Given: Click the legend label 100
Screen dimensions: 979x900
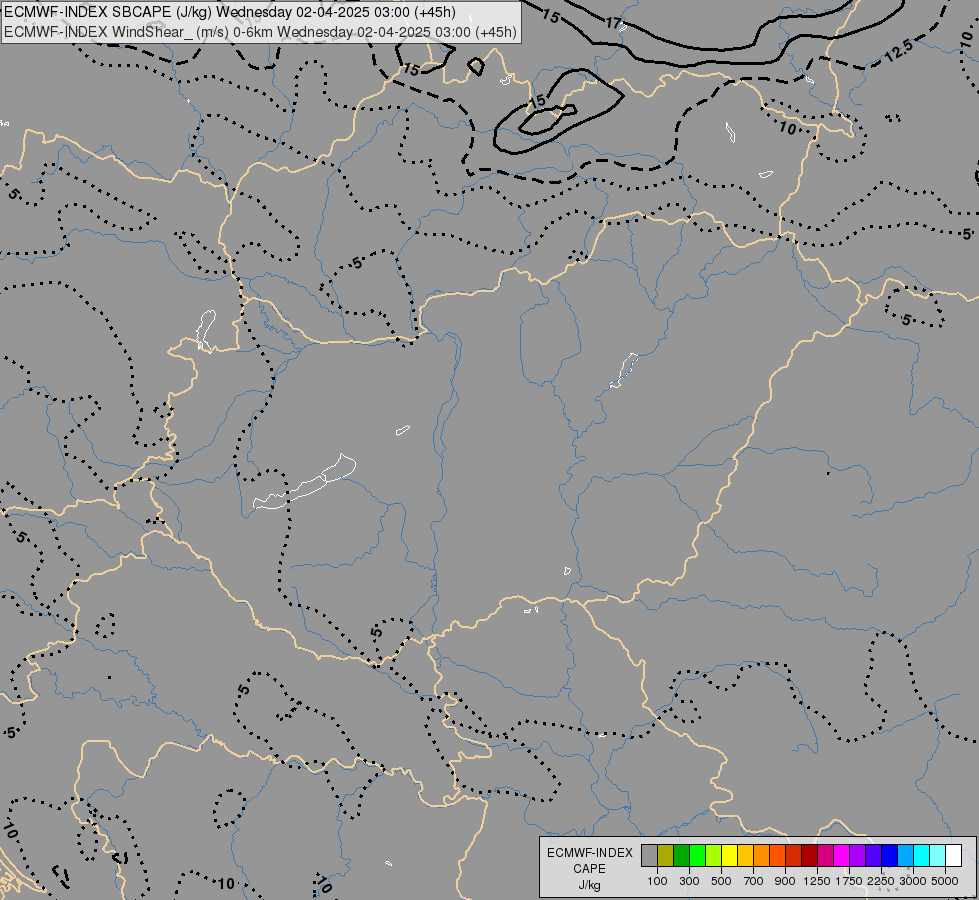Looking at the screenshot, I should pyautogui.click(x=657, y=881).
